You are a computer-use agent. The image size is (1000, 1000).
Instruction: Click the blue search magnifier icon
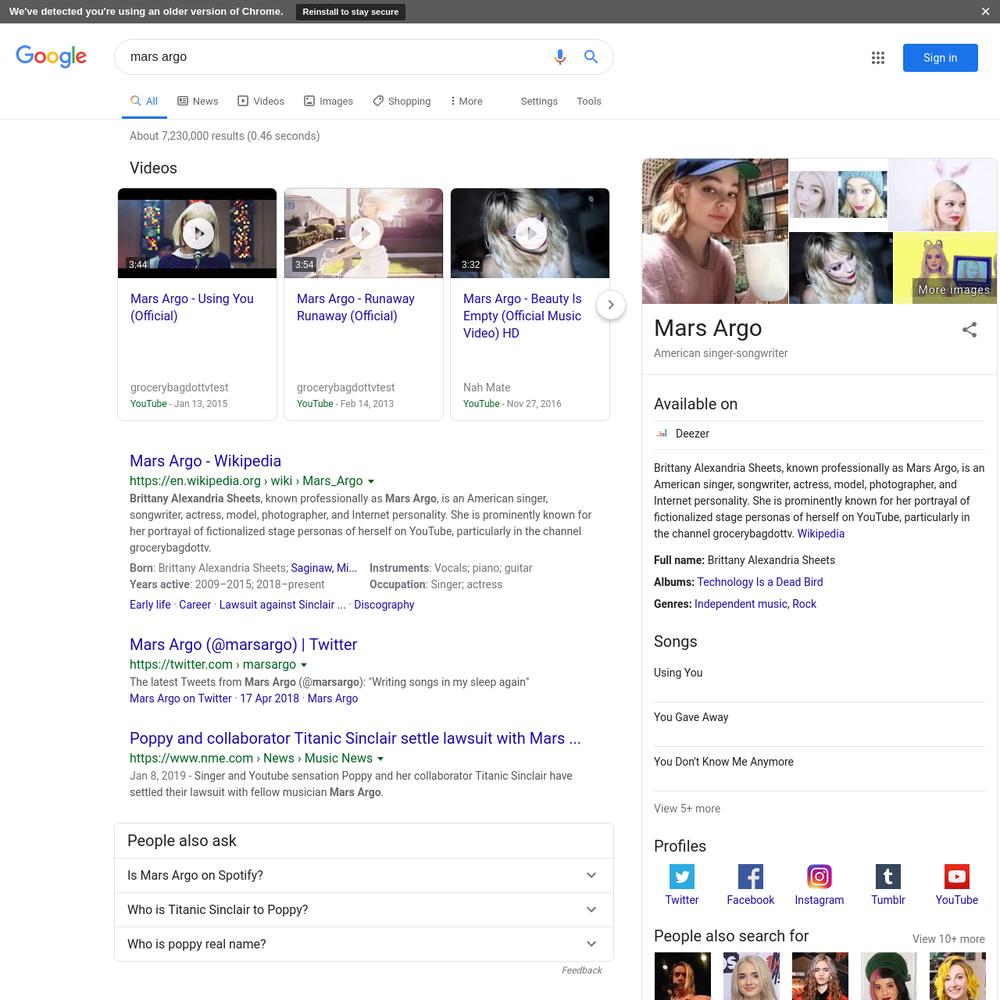pyautogui.click(x=591, y=57)
